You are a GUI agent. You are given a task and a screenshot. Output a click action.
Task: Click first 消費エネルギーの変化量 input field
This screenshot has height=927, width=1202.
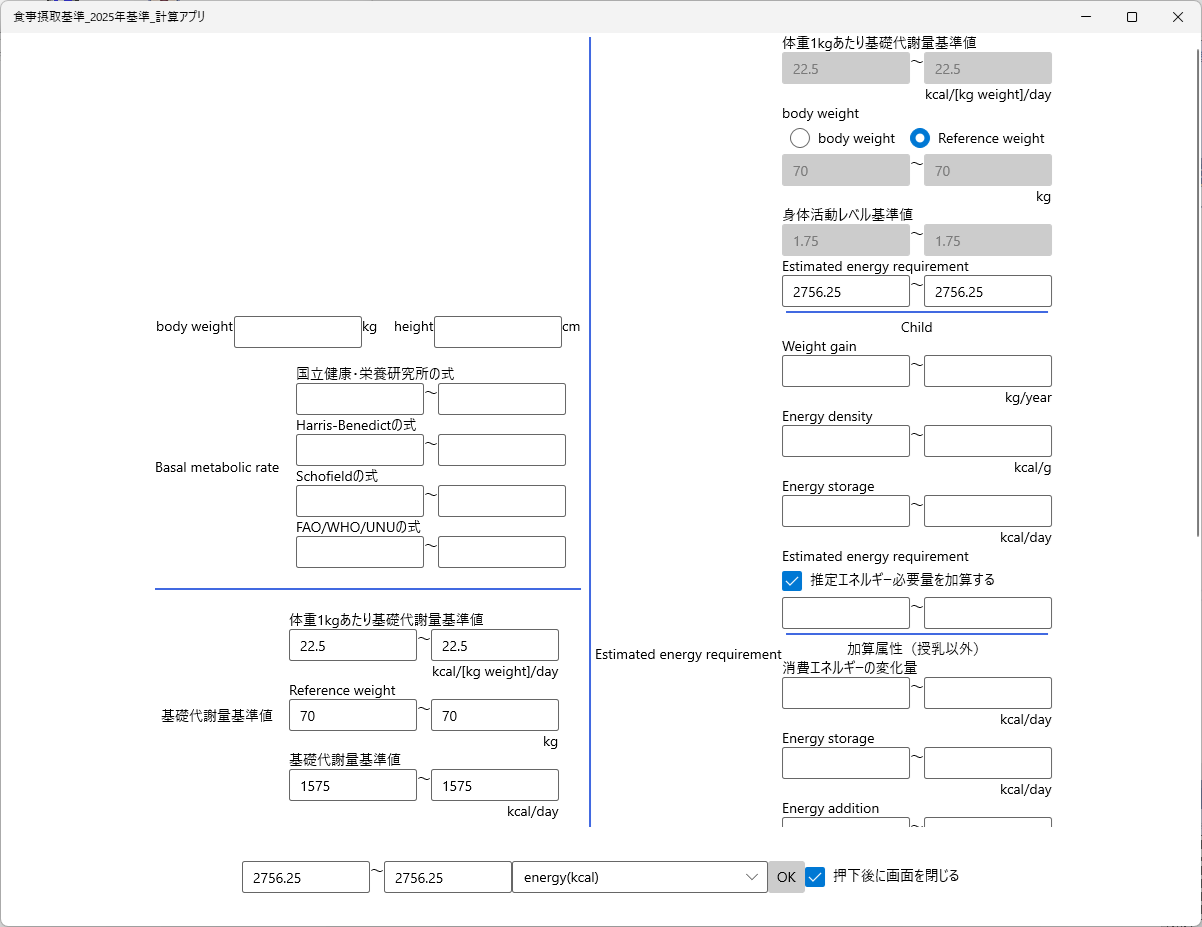[x=846, y=693]
